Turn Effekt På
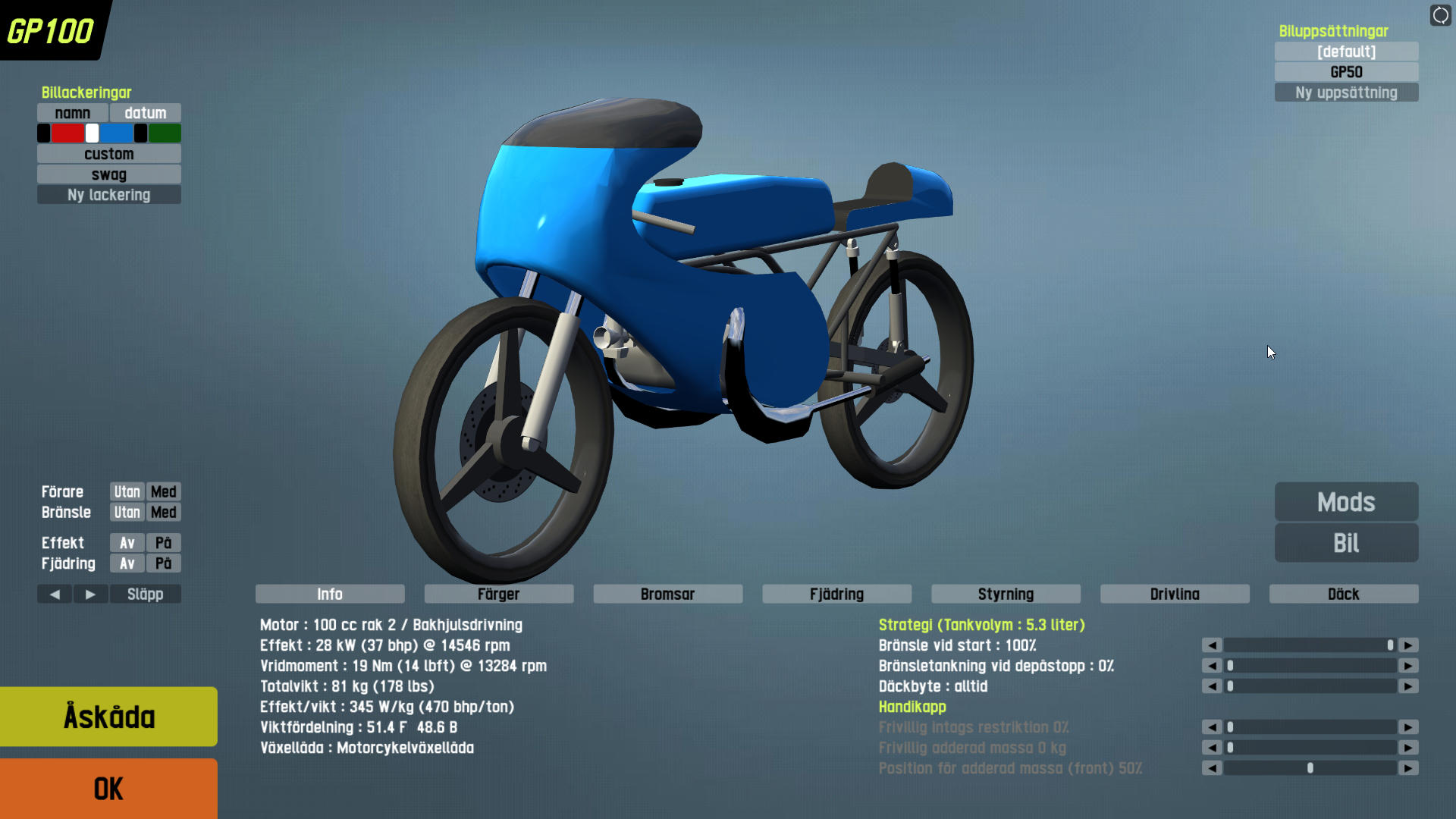This screenshot has width=1456, height=819. click(163, 543)
